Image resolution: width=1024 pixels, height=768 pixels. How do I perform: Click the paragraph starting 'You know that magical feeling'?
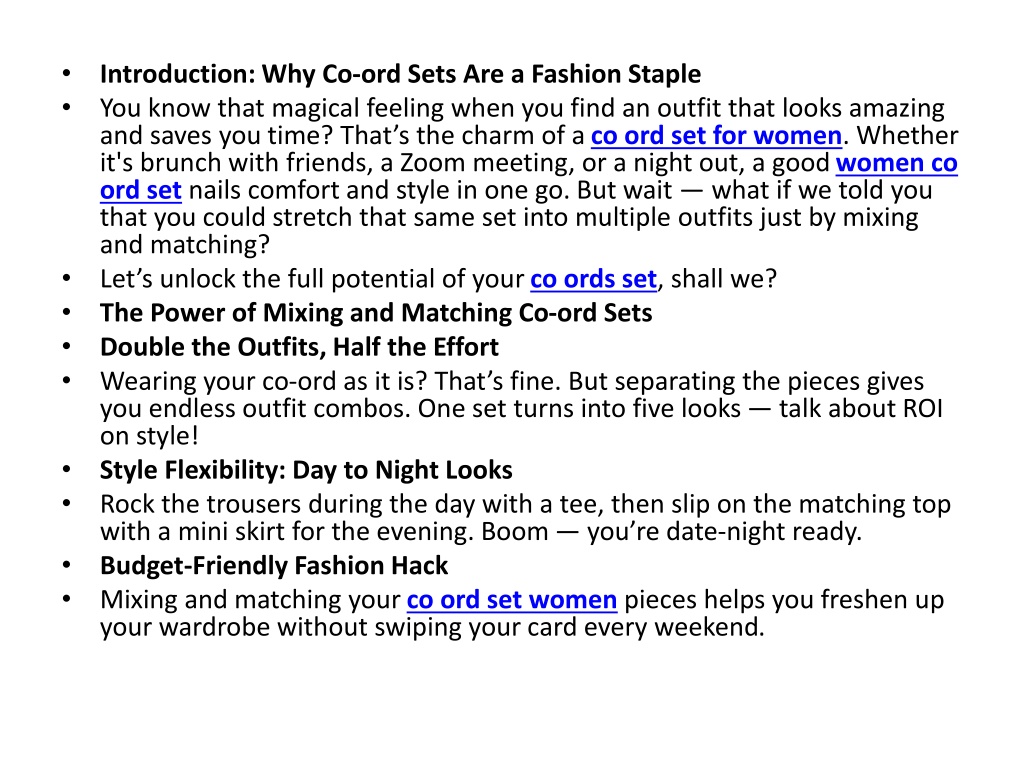[x=529, y=176]
